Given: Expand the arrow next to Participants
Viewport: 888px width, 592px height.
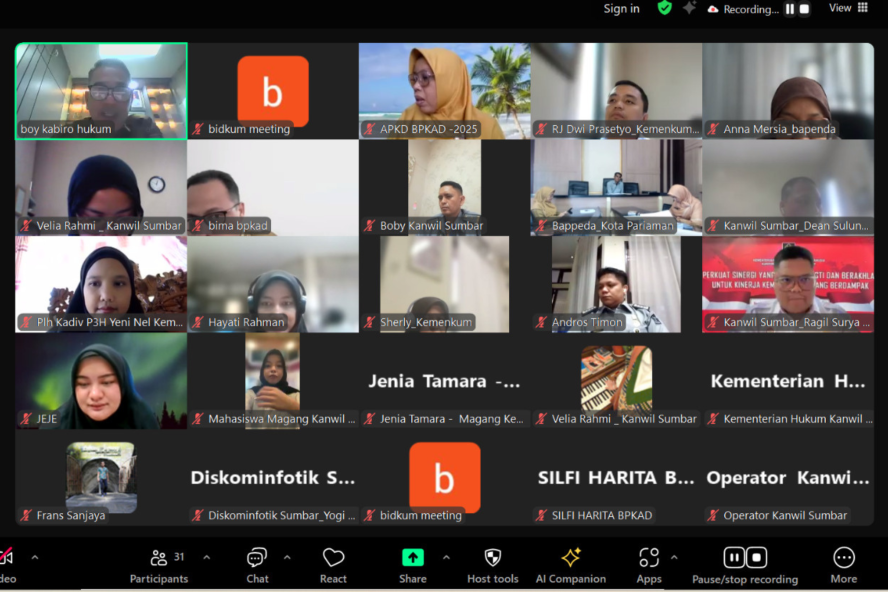Looking at the screenshot, I should click(207, 557).
